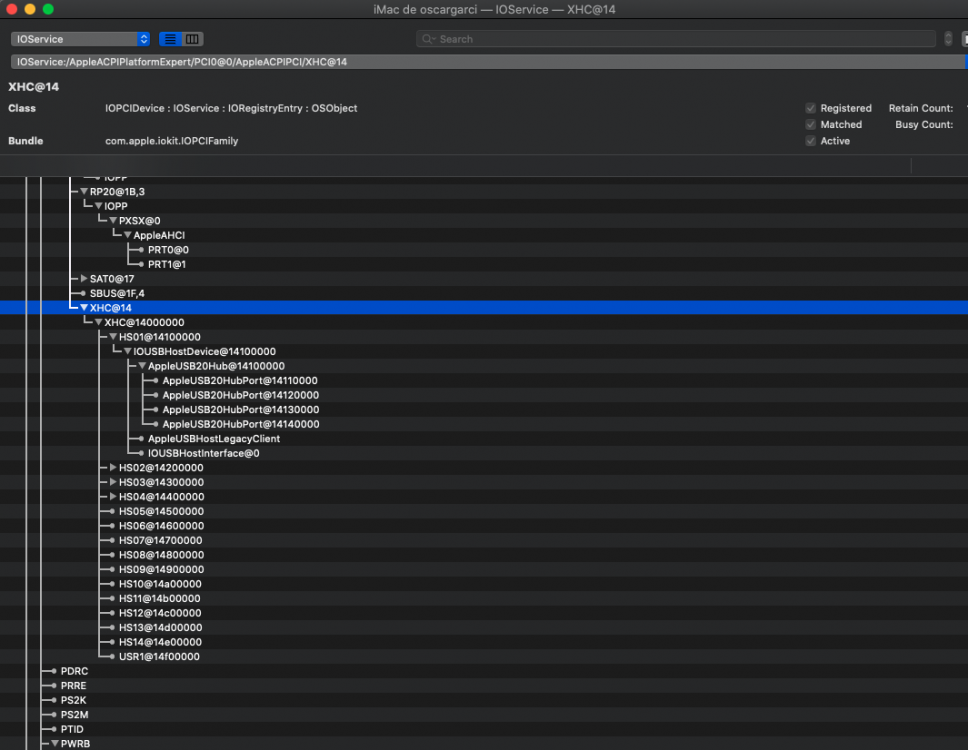Expand the SAT0@17 node
Screen dimensions: 968x750
84,278
